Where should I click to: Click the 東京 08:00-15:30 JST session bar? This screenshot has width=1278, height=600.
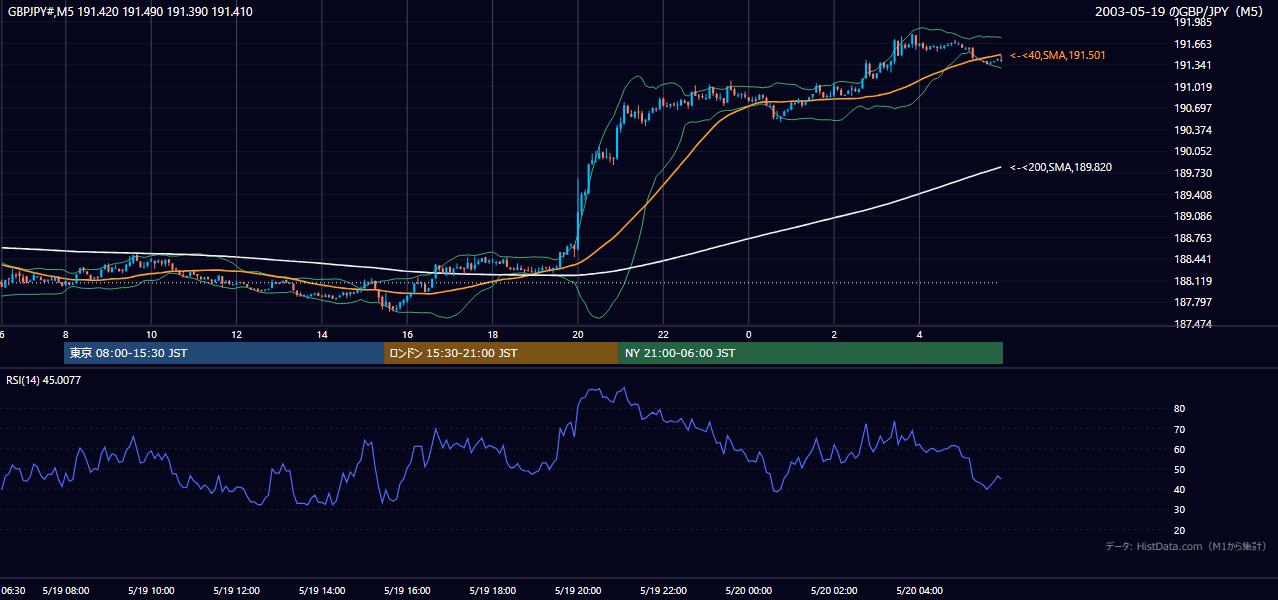point(223,353)
